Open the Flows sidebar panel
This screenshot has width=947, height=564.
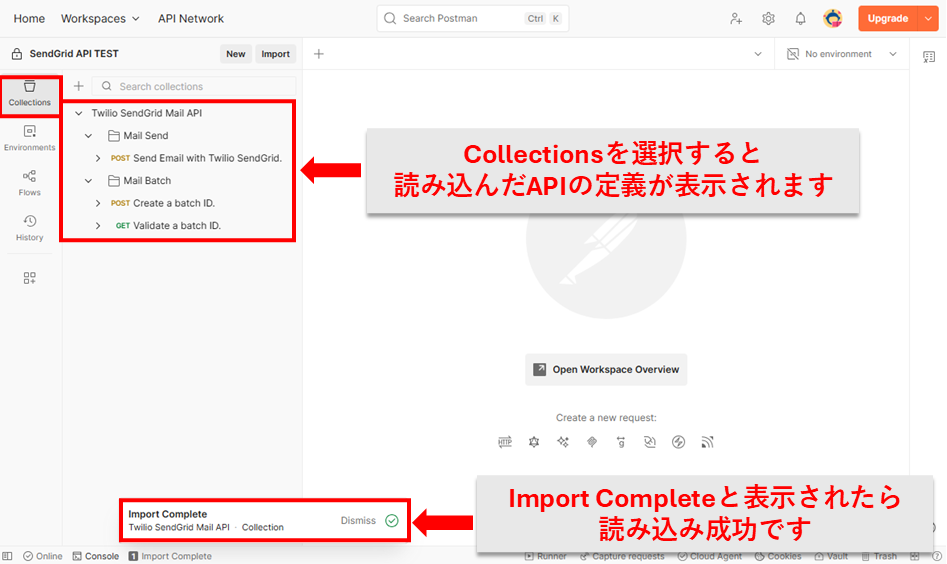point(29,182)
